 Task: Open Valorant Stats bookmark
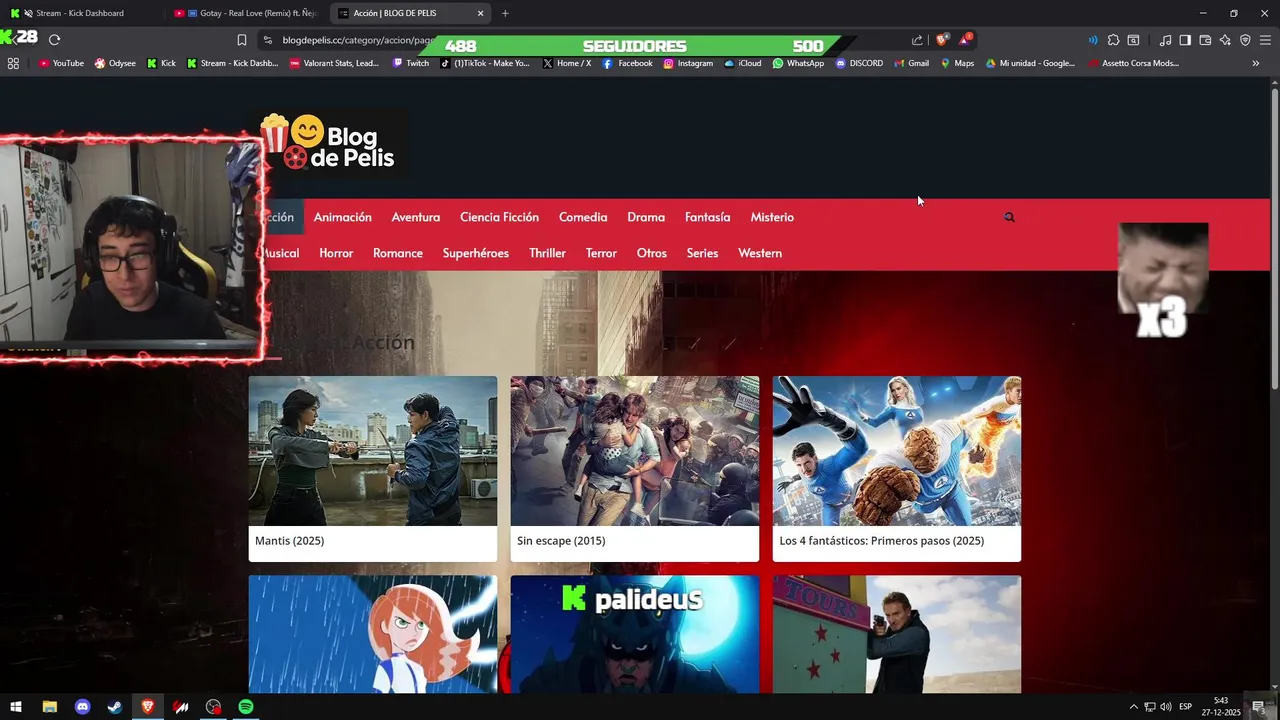(334, 63)
